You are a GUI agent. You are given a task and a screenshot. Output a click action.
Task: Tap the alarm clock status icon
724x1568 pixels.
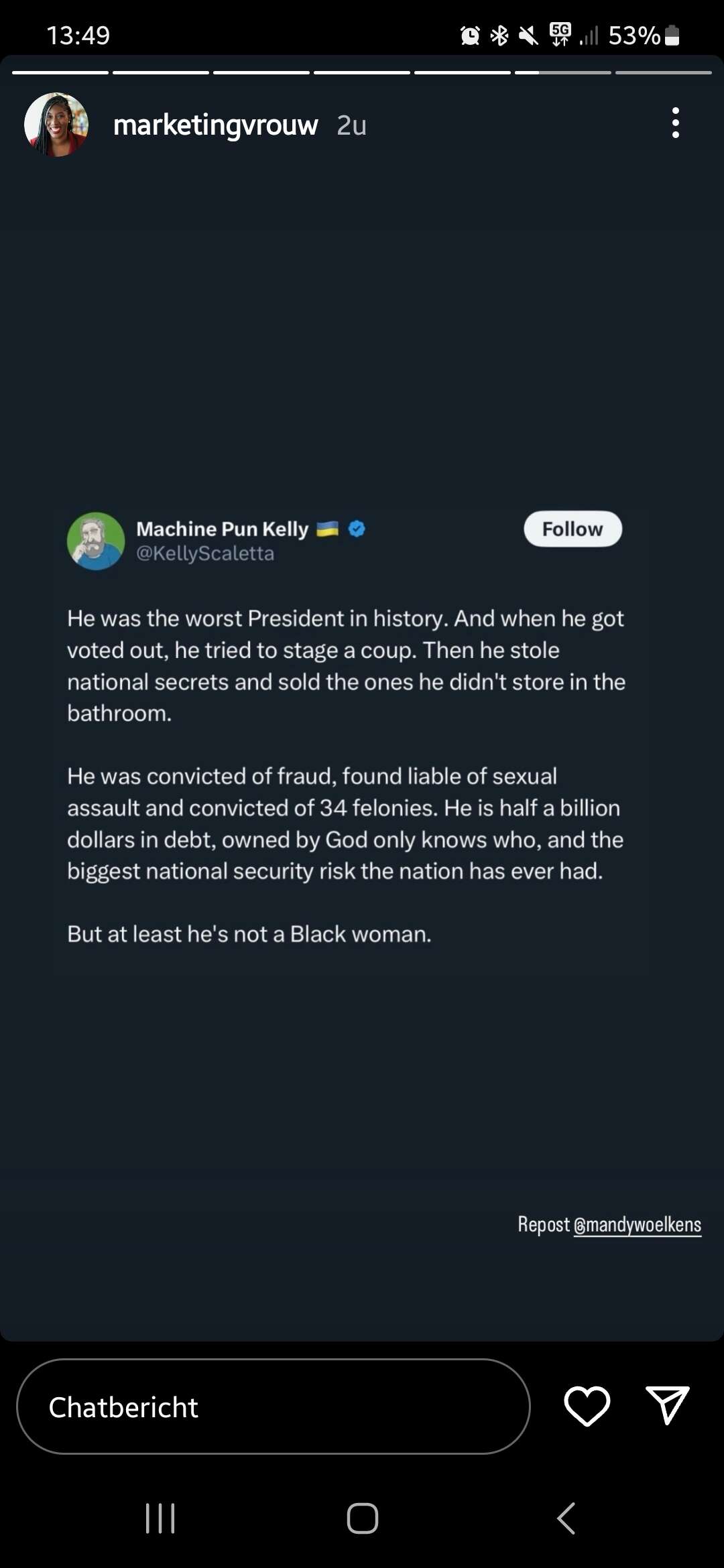pyautogui.click(x=470, y=36)
